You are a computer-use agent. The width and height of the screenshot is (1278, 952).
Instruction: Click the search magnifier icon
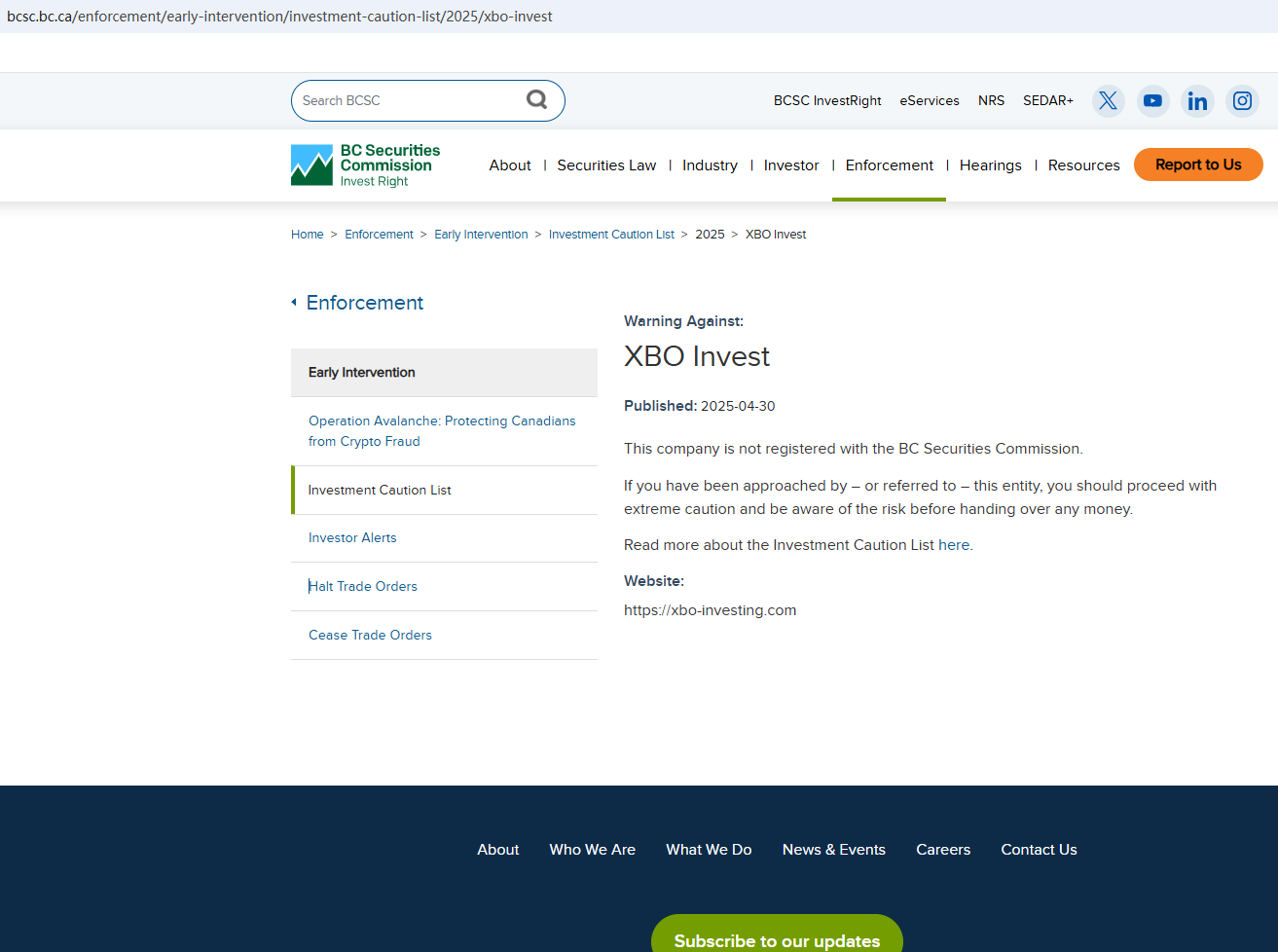(x=536, y=99)
